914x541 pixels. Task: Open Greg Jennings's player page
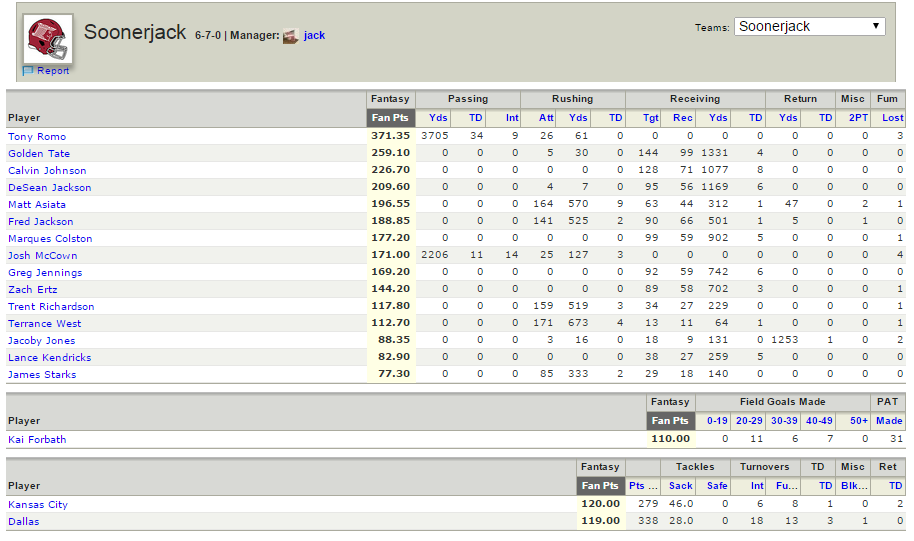[x=45, y=272]
